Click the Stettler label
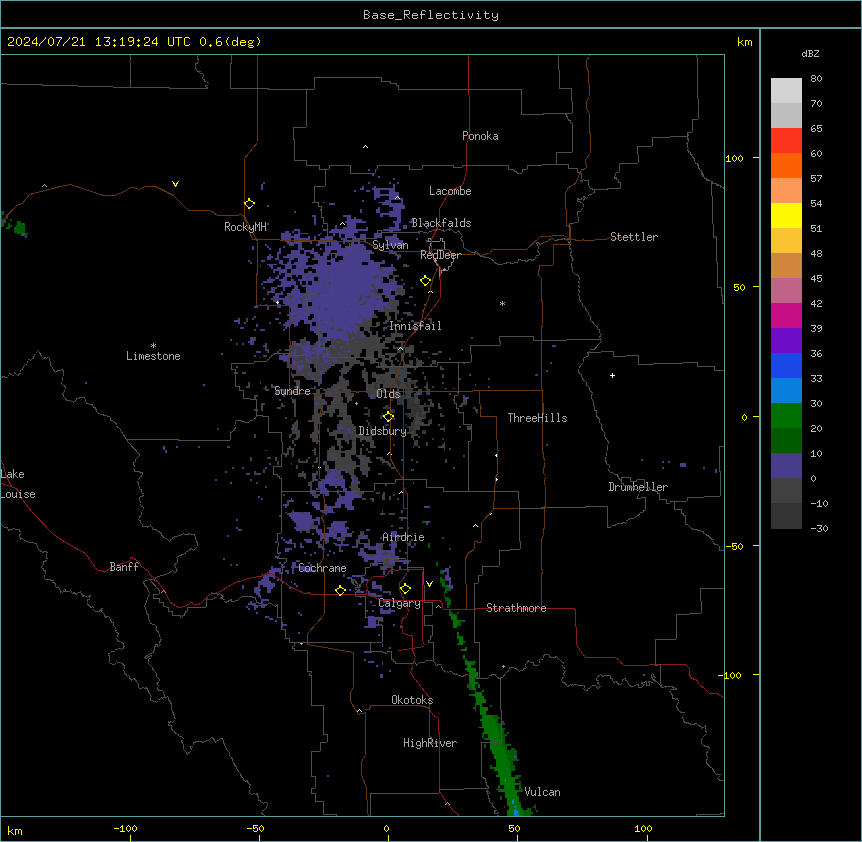Screen dimensions: 862x842 (634, 237)
